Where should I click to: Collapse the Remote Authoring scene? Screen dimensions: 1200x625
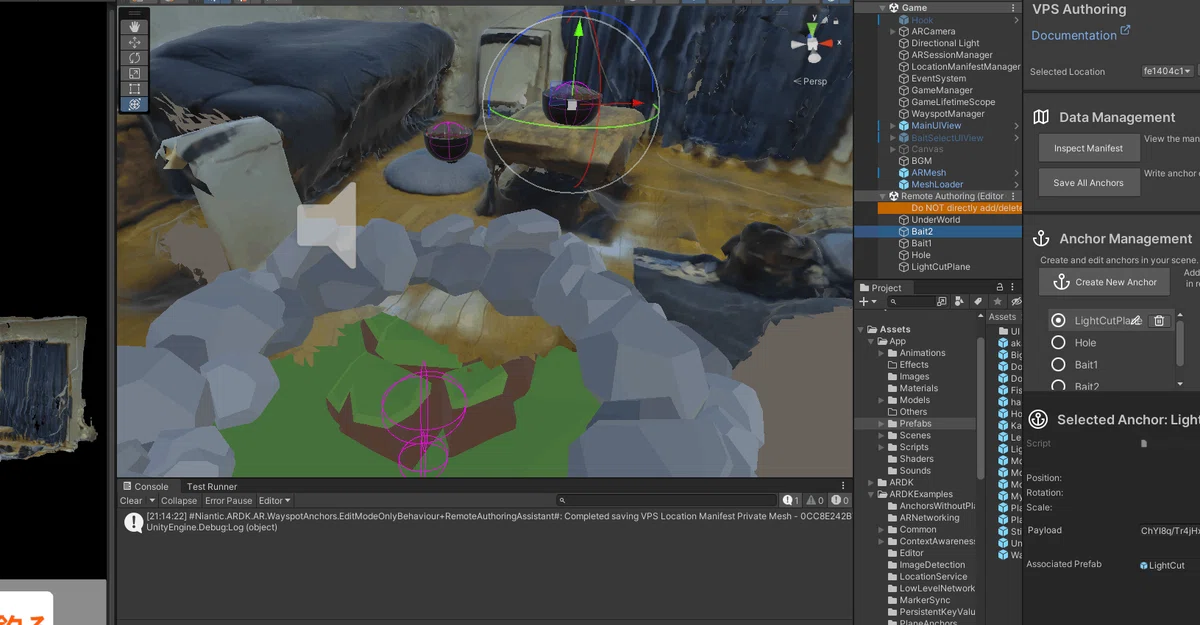[882, 196]
